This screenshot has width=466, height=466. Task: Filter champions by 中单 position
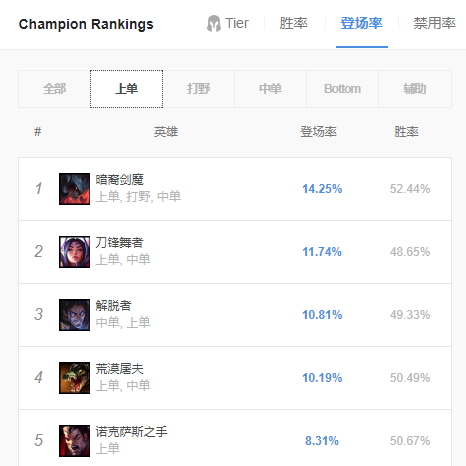pyautogui.click(x=270, y=89)
